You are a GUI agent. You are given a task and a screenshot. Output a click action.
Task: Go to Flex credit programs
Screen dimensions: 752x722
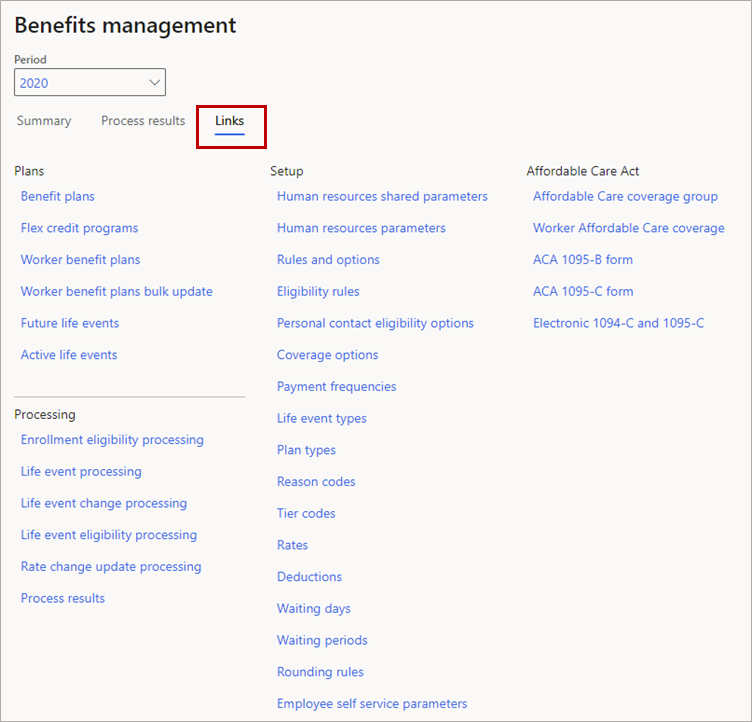(80, 228)
